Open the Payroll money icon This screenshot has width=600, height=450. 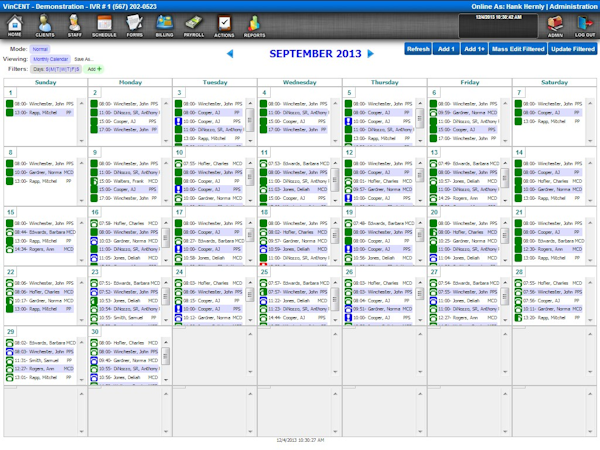coord(194,26)
